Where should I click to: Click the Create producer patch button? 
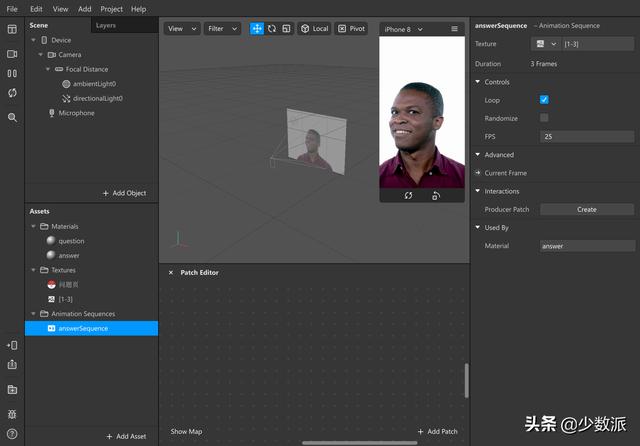(587, 209)
